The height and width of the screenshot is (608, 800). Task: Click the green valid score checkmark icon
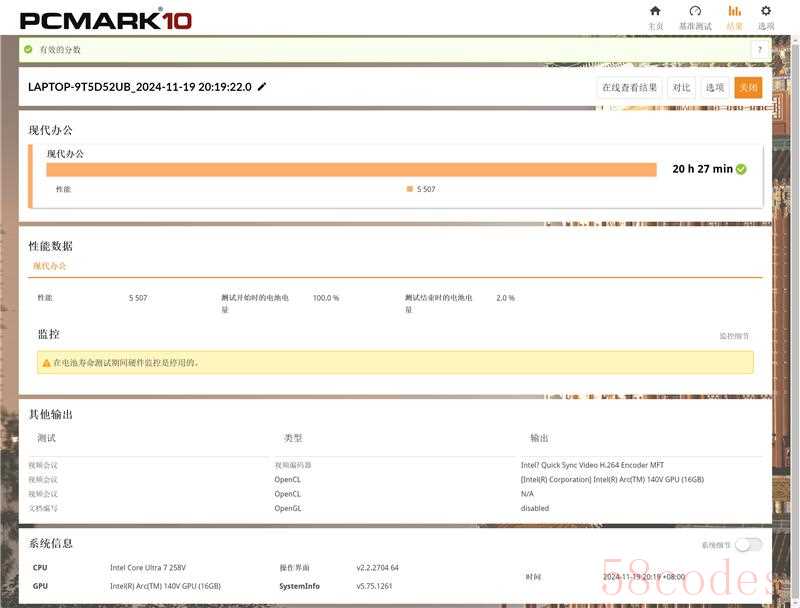[28, 49]
